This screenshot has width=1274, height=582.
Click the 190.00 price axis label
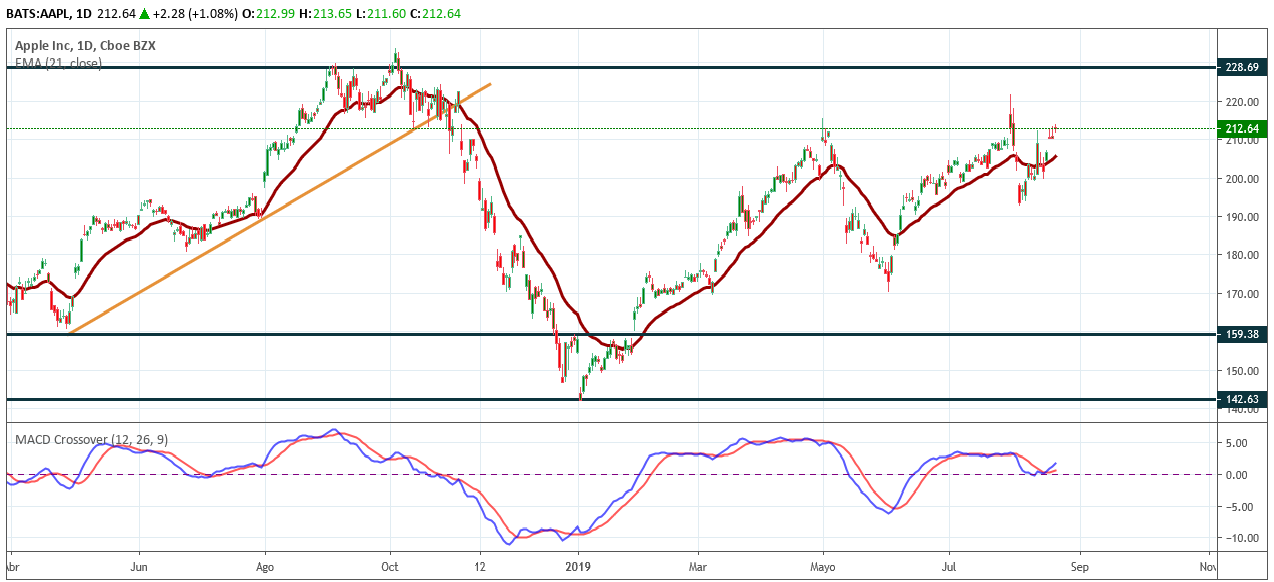point(1242,217)
